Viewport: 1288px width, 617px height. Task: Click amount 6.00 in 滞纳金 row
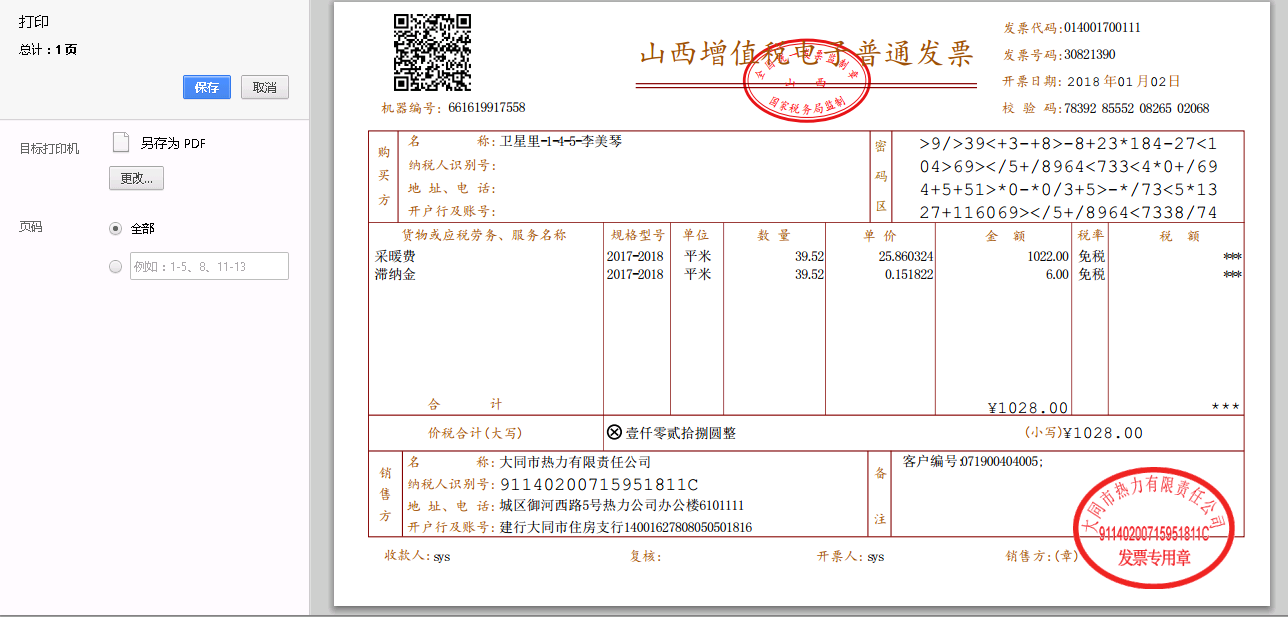1057,274
